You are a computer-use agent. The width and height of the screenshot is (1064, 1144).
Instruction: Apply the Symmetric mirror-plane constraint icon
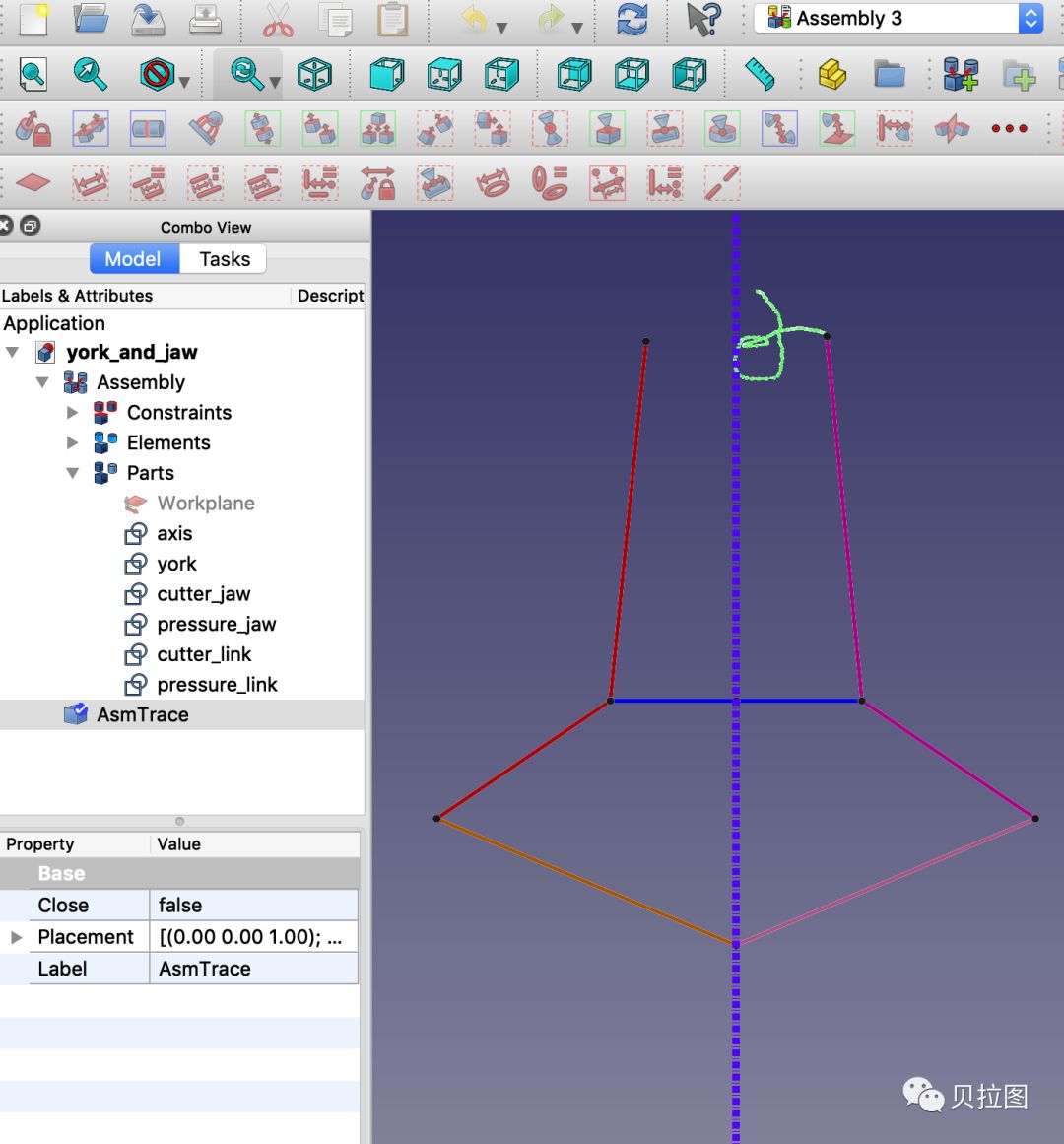tap(952, 129)
